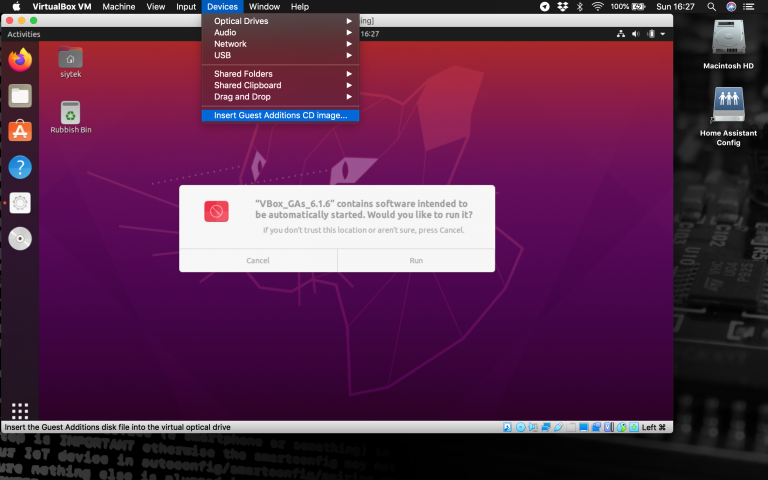Viewport: 768px width, 480px height.
Task: Choose Insert Guest Additions CD image
Action: [x=280, y=115]
